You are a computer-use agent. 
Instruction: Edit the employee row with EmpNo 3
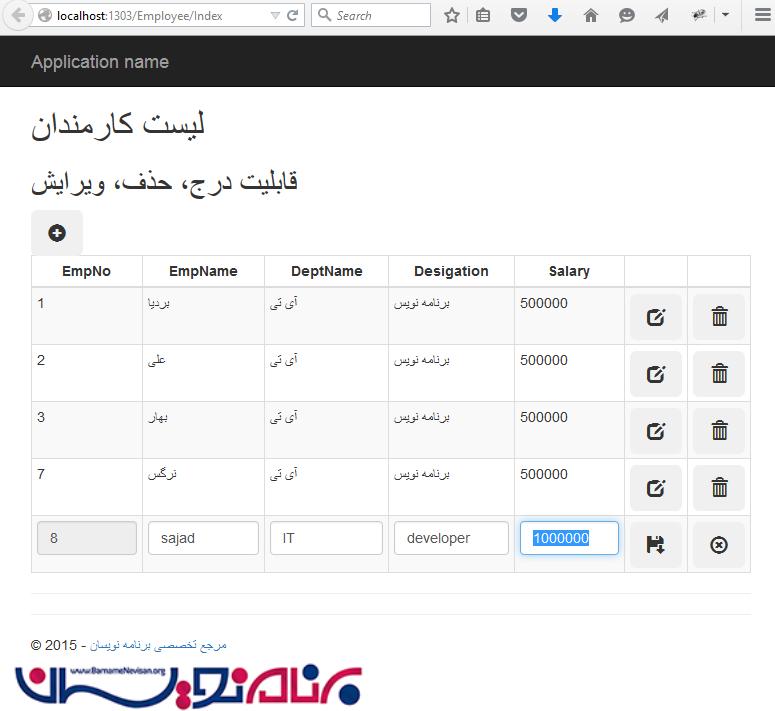[x=656, y=431]
